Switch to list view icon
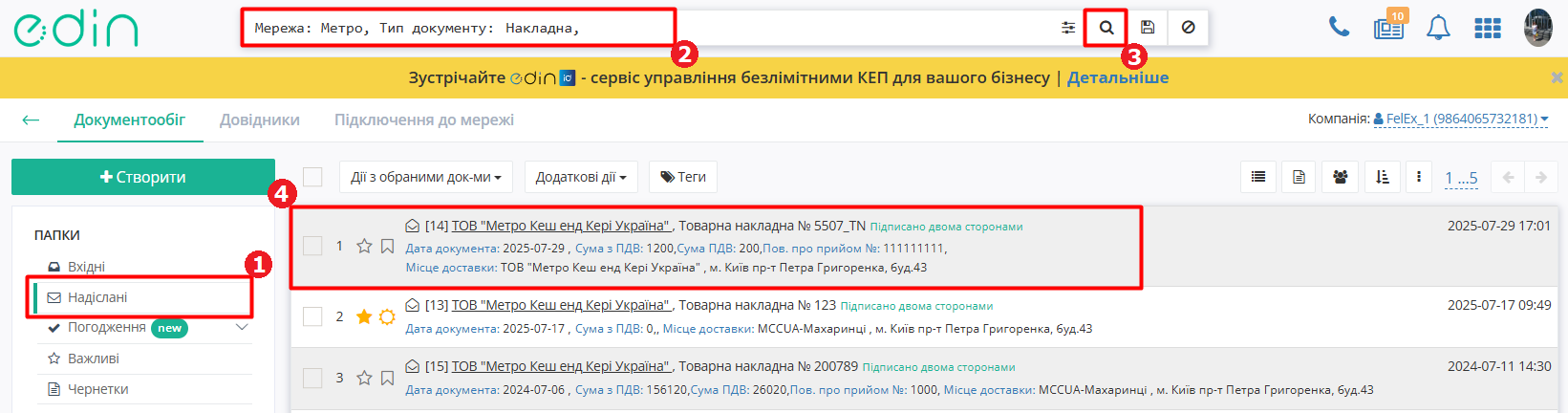 tap(1258, 177)
